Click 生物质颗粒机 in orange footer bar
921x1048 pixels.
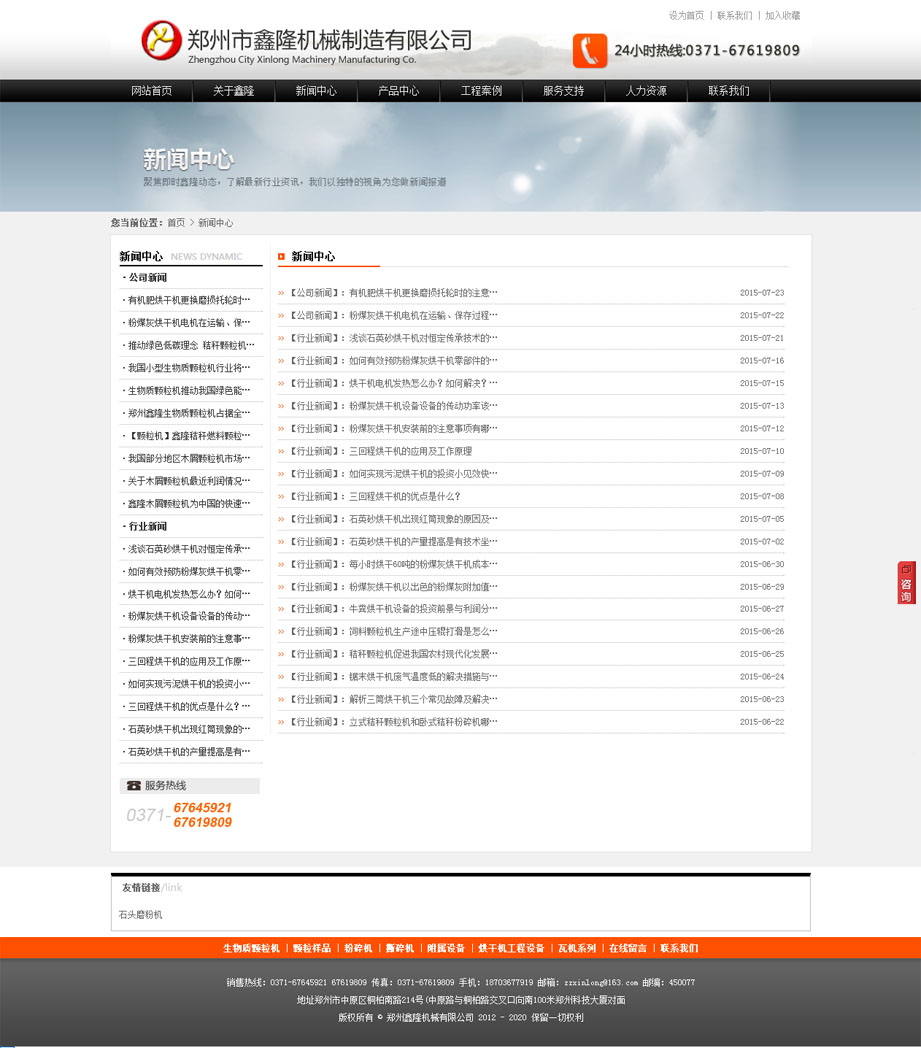click(251, 948)
